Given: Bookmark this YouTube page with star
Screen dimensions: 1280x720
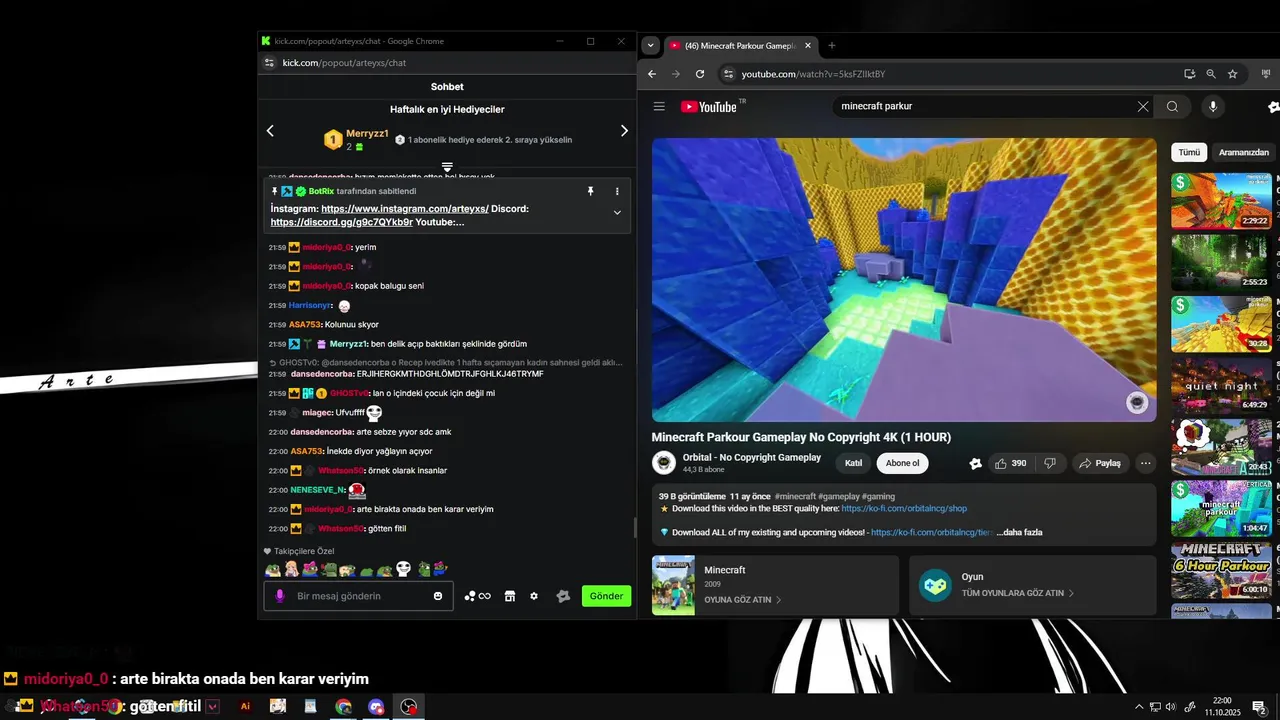Looking at the screenshot, I should tap(1233, 74).
